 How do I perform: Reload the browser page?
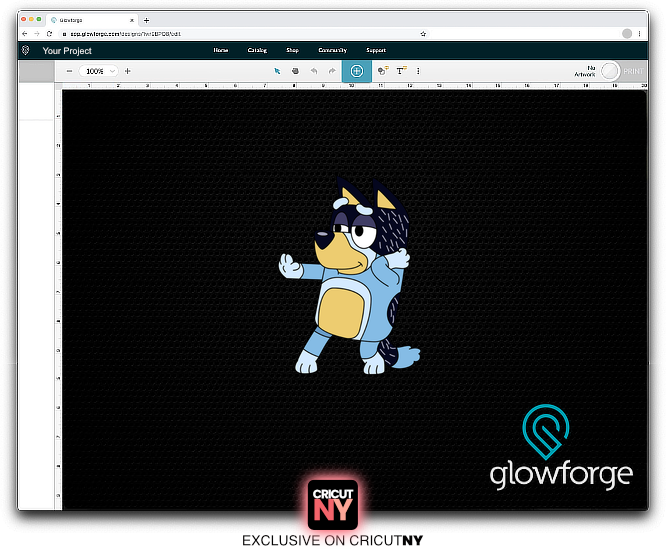[x=49, y=34]
